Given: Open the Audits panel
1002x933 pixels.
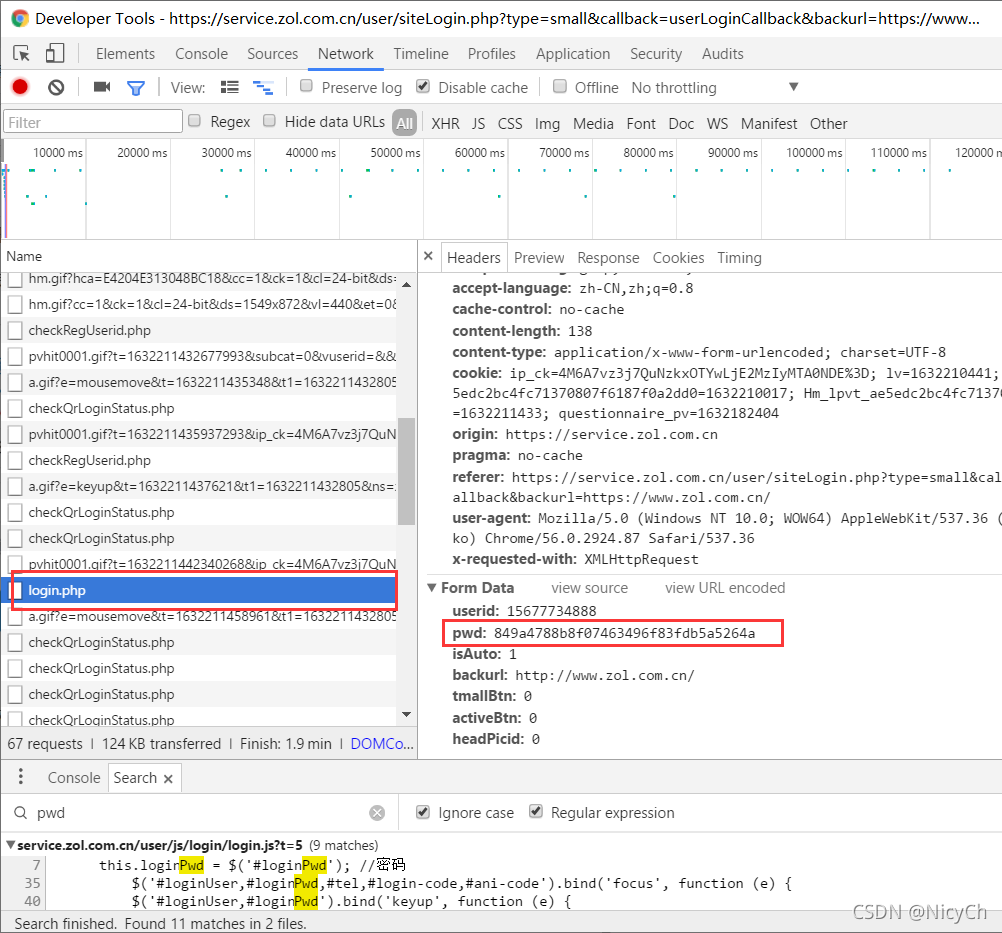Looking at the screenshot, I should [x=722, y=54].
